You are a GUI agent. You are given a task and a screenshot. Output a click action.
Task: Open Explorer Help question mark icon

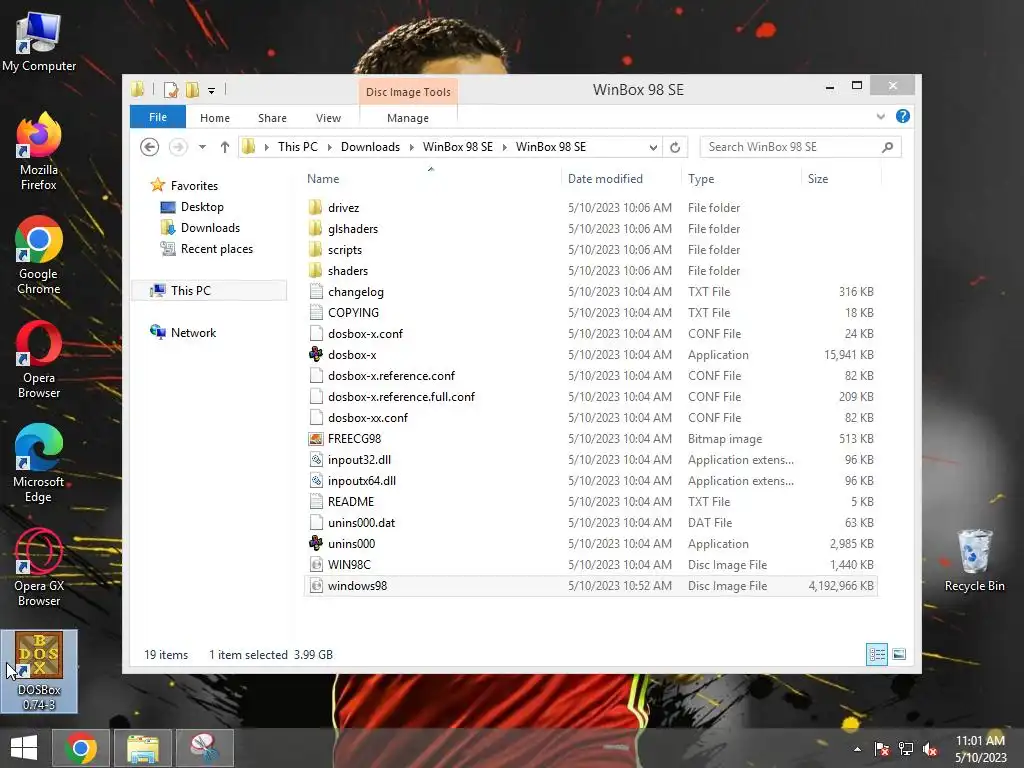click(903, 116)
